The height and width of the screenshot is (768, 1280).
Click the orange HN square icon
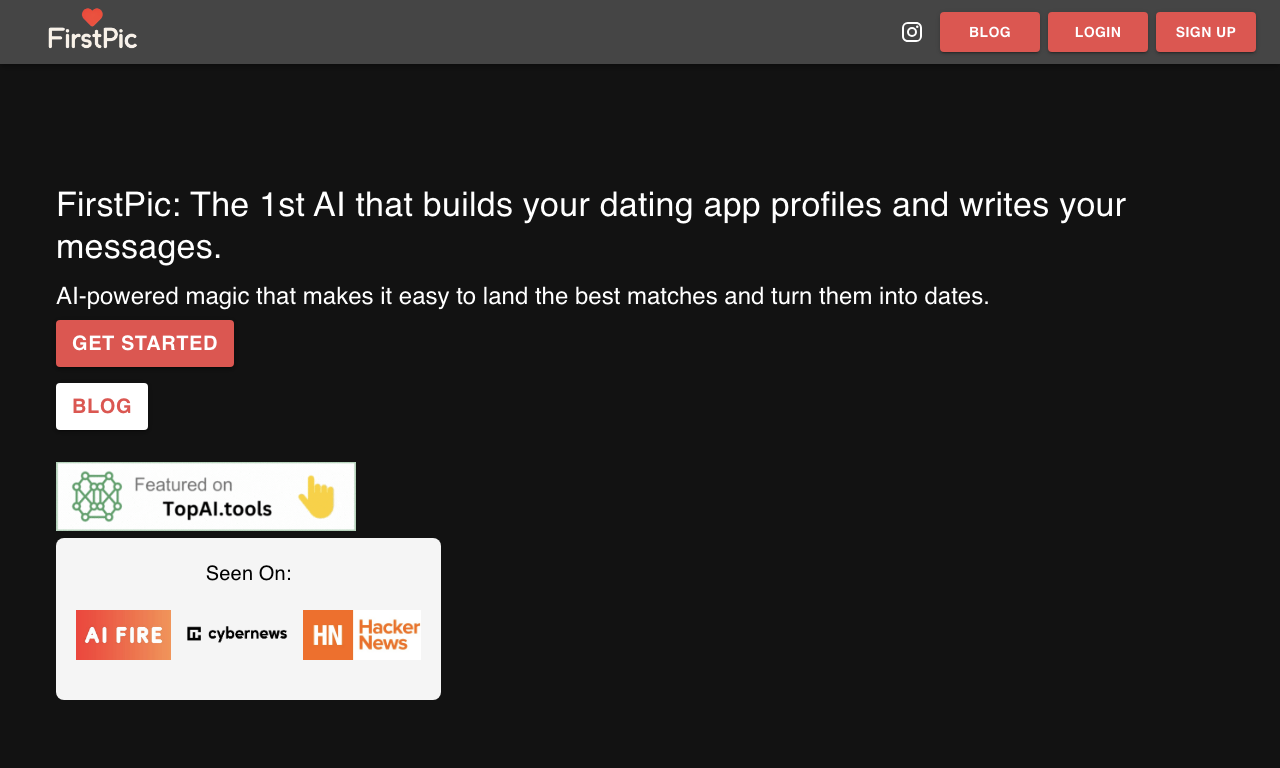[x=328, y=635]
